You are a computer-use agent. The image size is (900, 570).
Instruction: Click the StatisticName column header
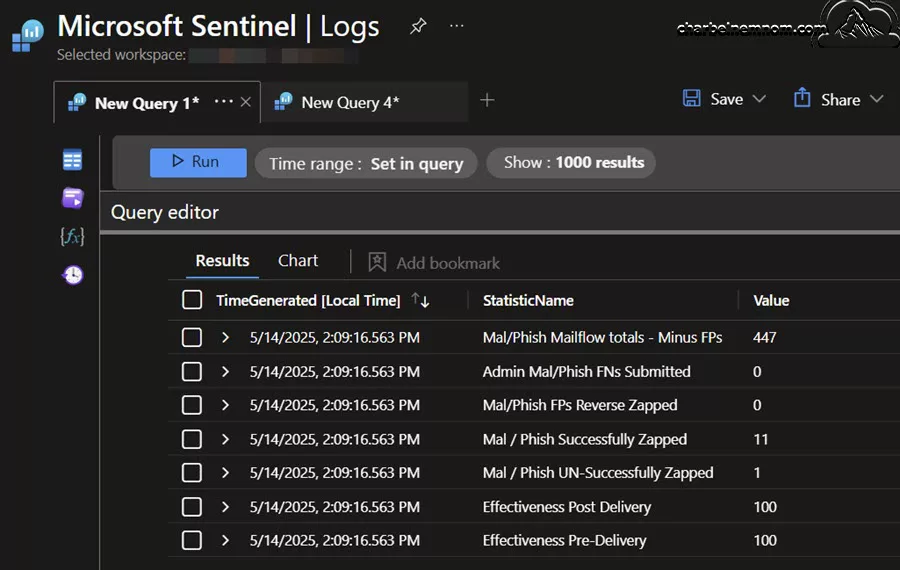tap(528, 300)
